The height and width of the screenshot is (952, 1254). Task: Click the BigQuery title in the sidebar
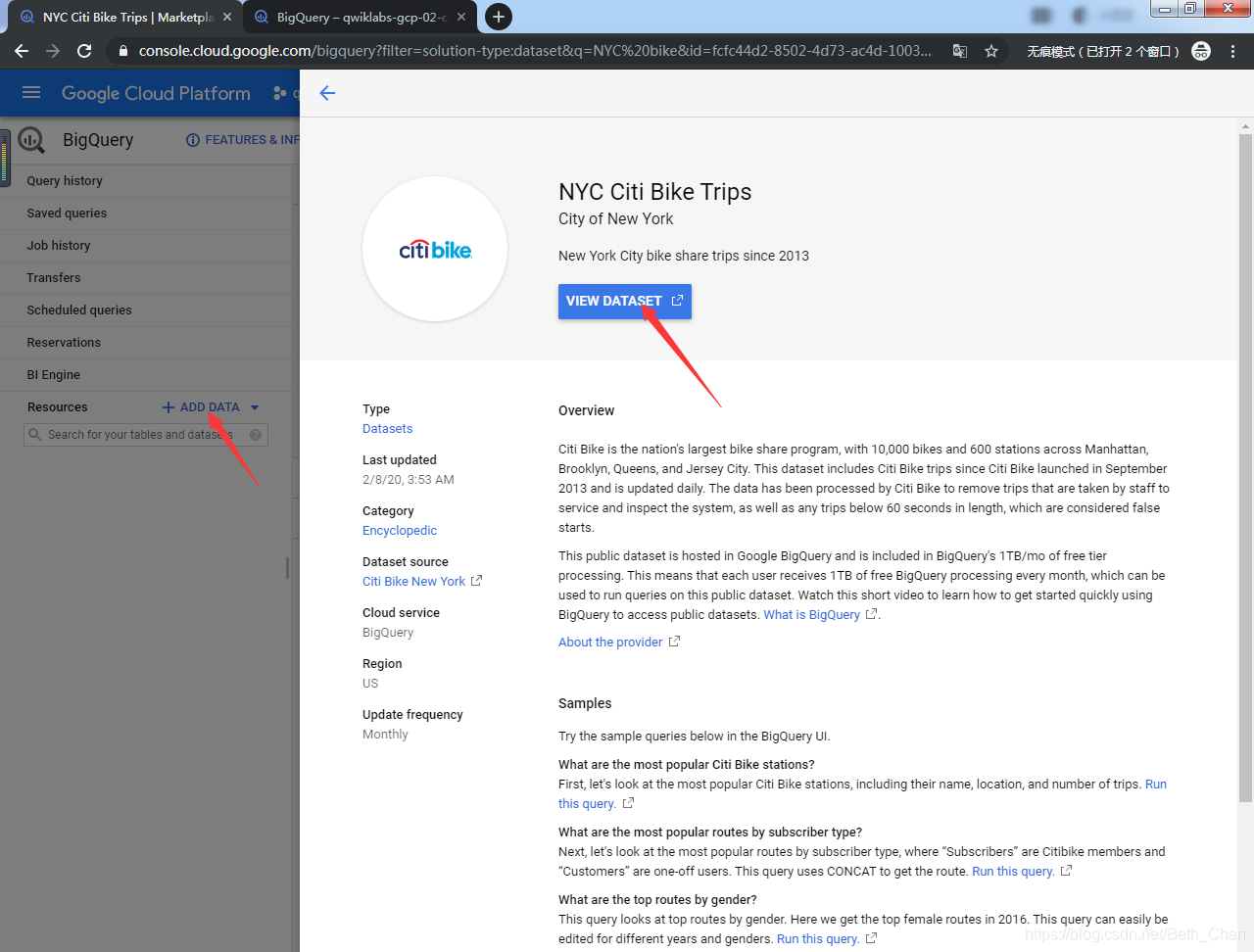98,140
